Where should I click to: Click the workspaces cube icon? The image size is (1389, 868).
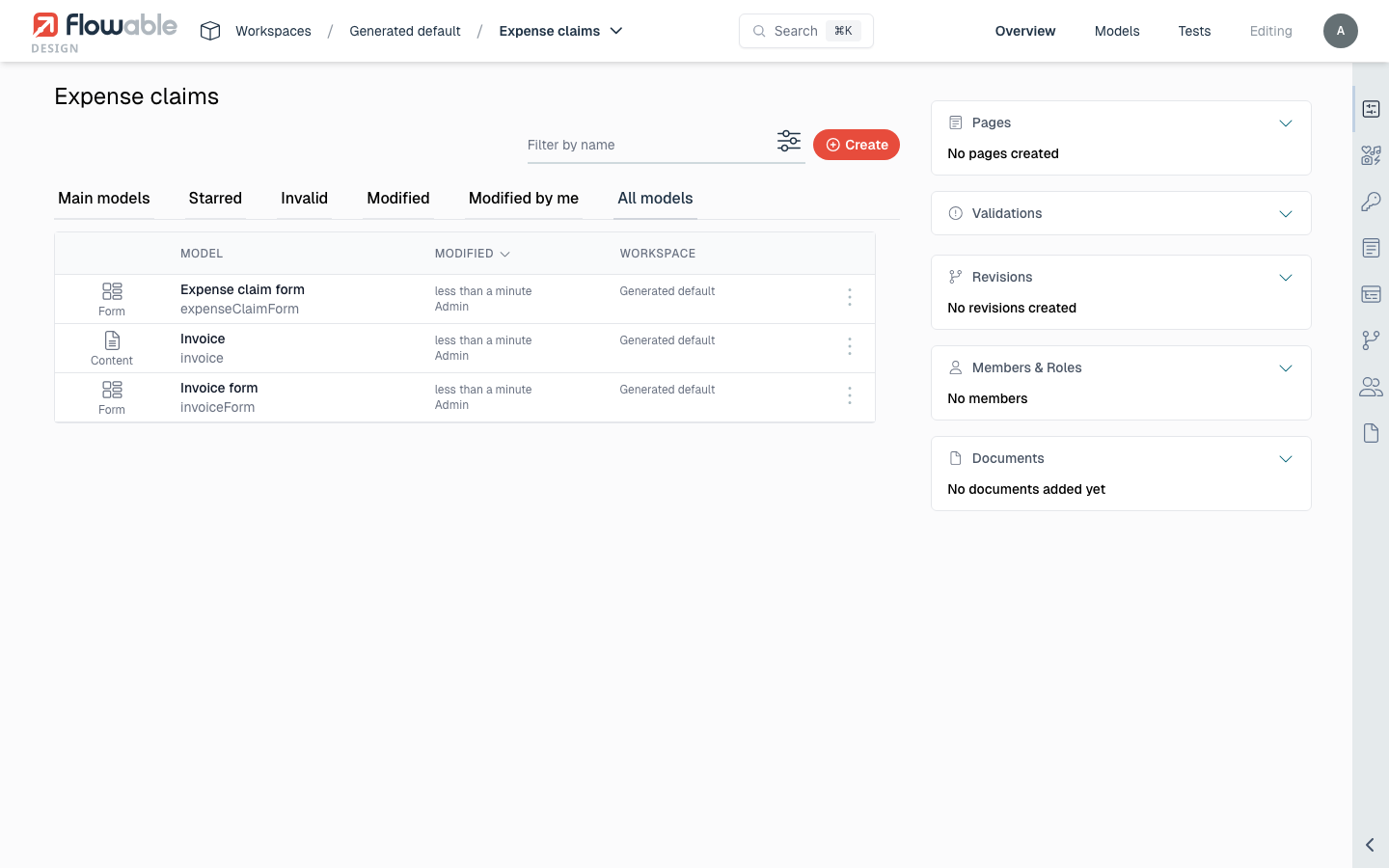[210, 31]
